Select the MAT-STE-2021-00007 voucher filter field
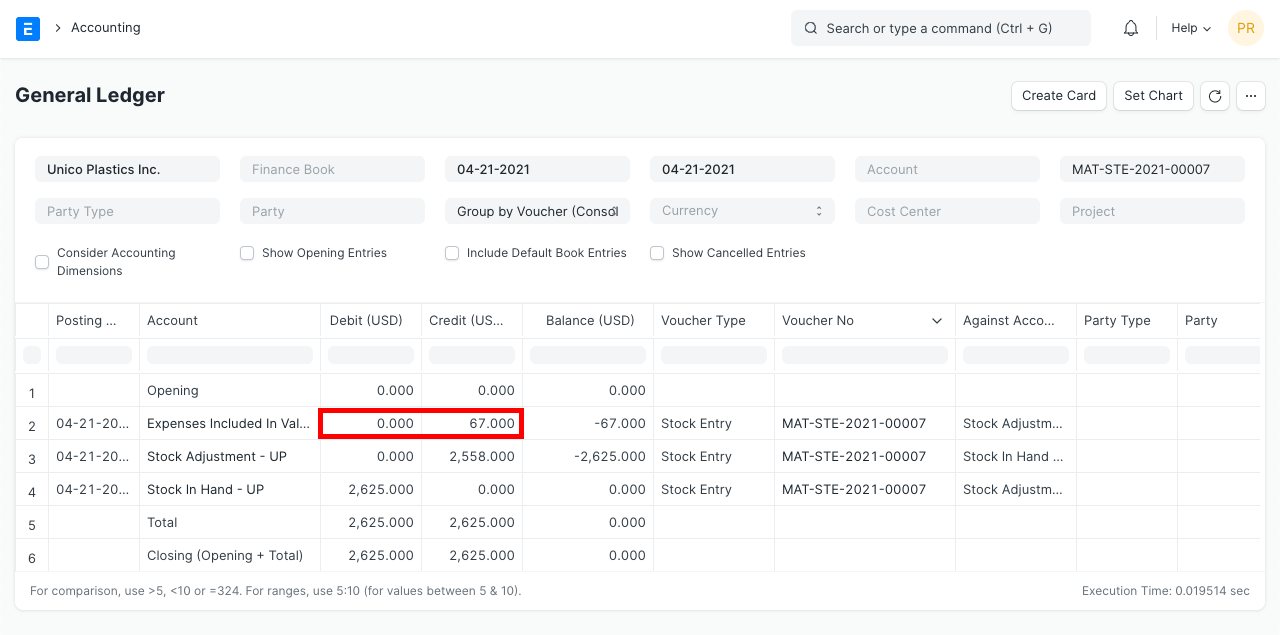Screen dimensions: 1280x635 tap(1151, 168)
